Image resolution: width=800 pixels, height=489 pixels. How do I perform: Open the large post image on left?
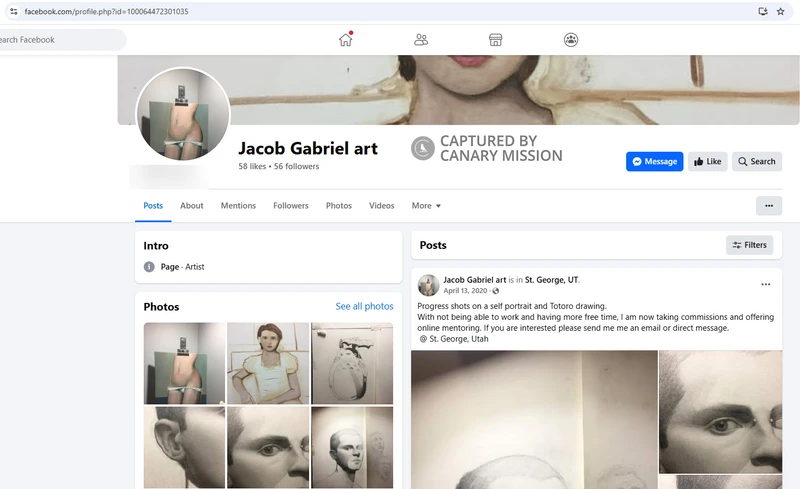(x=534, y=420)
